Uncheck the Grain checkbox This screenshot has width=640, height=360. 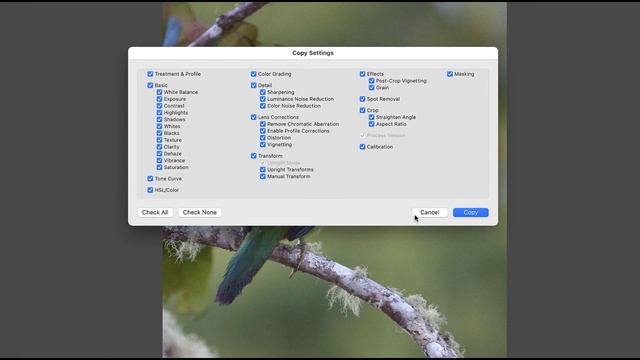pyautogui.click(x=371, y=88)
